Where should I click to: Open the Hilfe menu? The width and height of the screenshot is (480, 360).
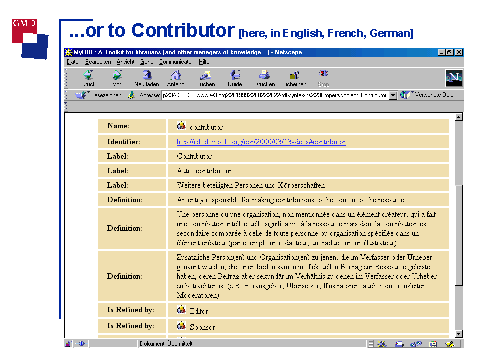tap(204, 62)
